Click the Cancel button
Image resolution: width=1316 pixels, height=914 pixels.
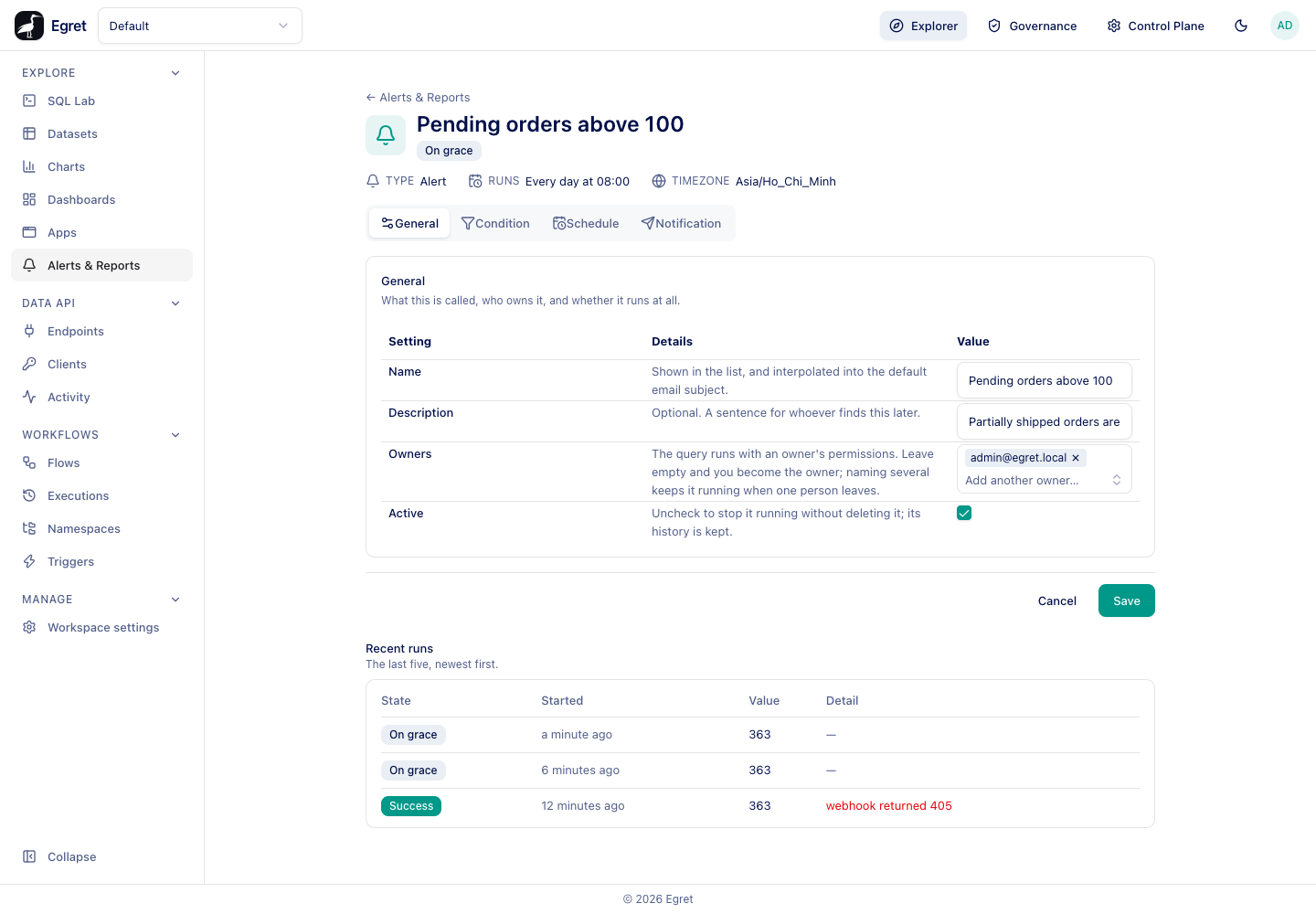1057,600
